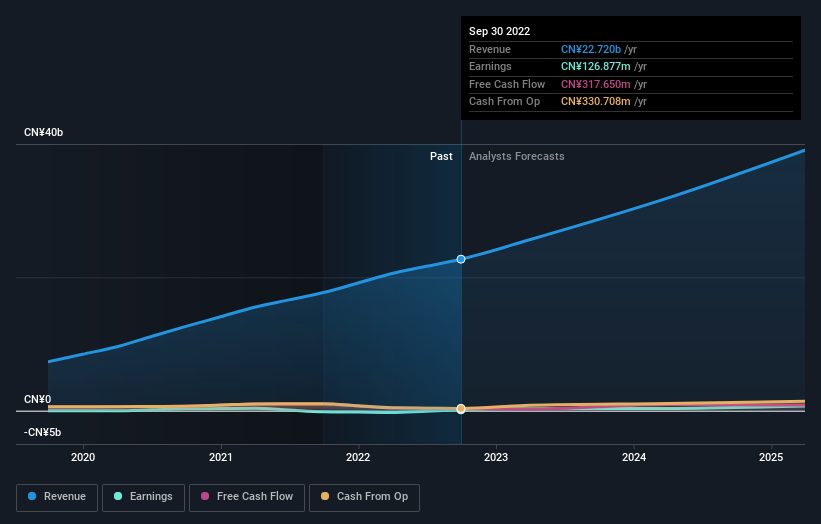Click the Past label on chart

(441, 156)
